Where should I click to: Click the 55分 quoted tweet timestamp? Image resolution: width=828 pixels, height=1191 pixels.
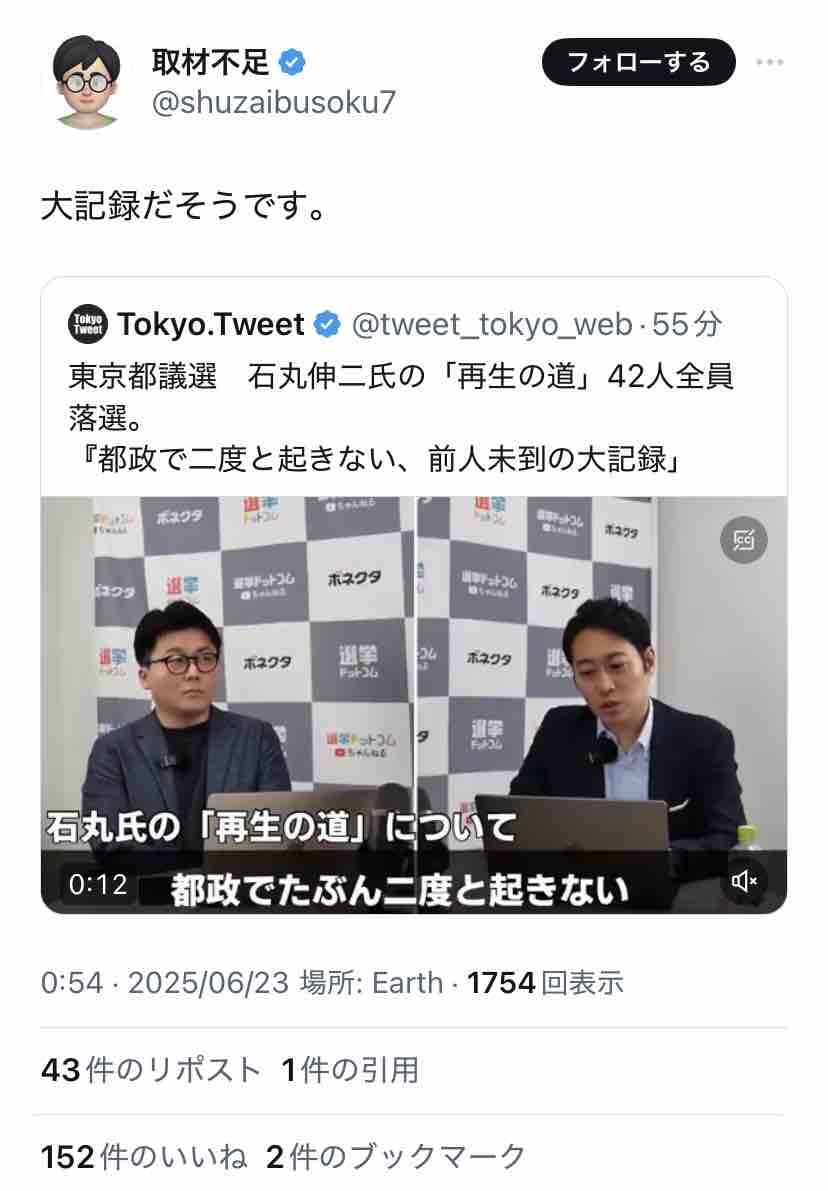(x=687, y=324)
